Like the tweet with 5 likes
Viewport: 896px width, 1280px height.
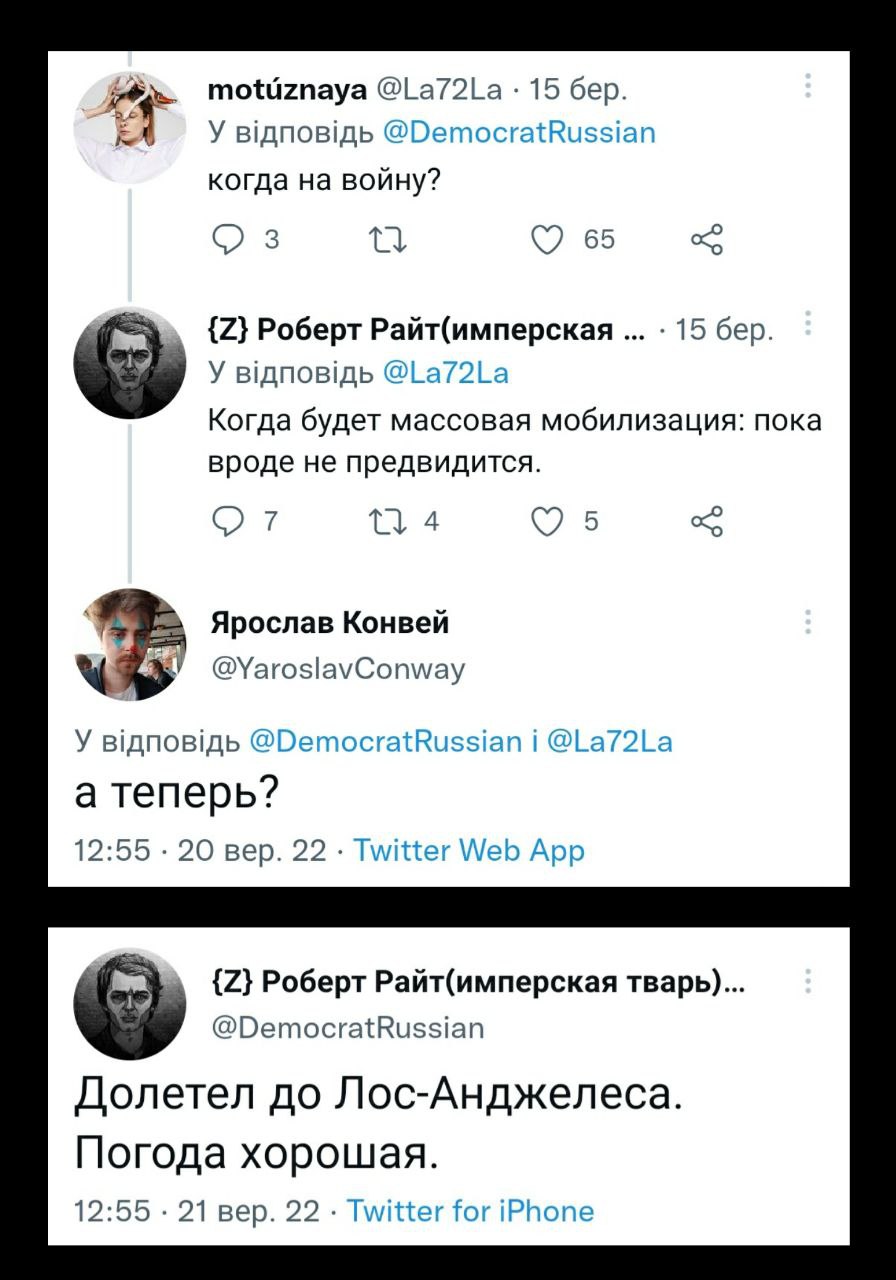point(550,520)
